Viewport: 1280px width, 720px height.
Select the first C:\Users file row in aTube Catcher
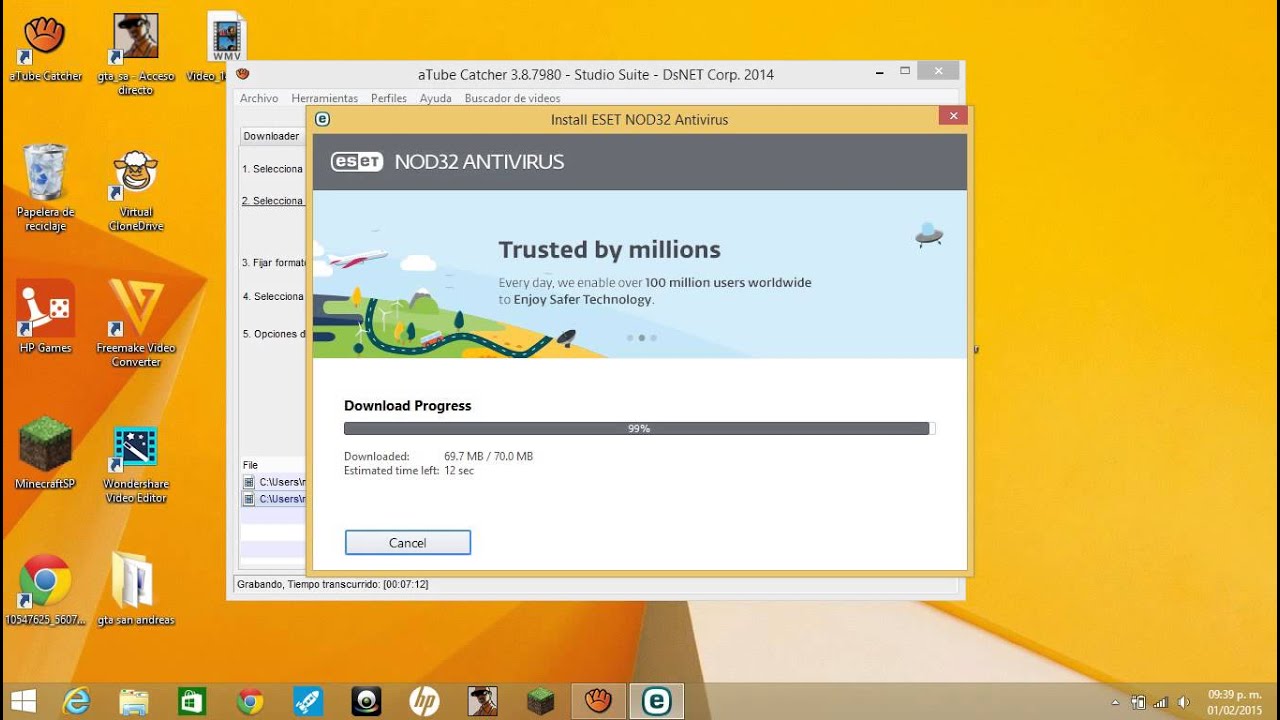(273, 482)
